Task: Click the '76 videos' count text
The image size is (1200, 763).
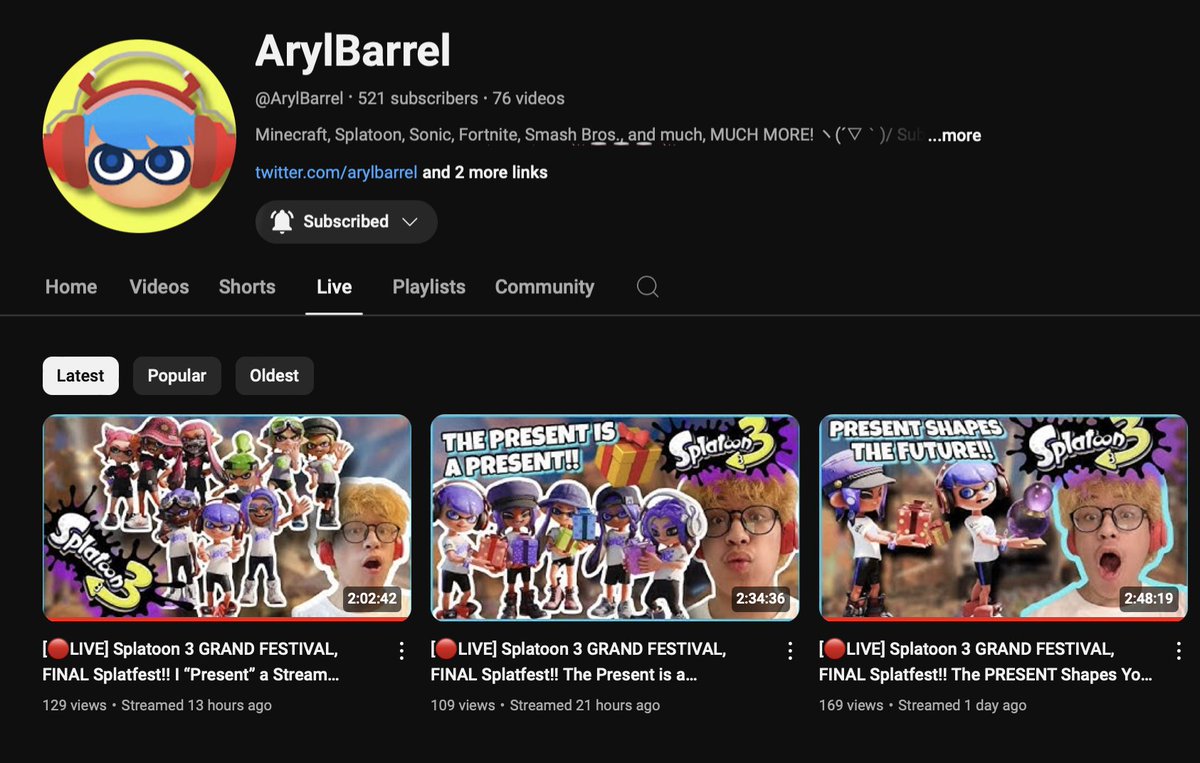Action: pos(529,98)
